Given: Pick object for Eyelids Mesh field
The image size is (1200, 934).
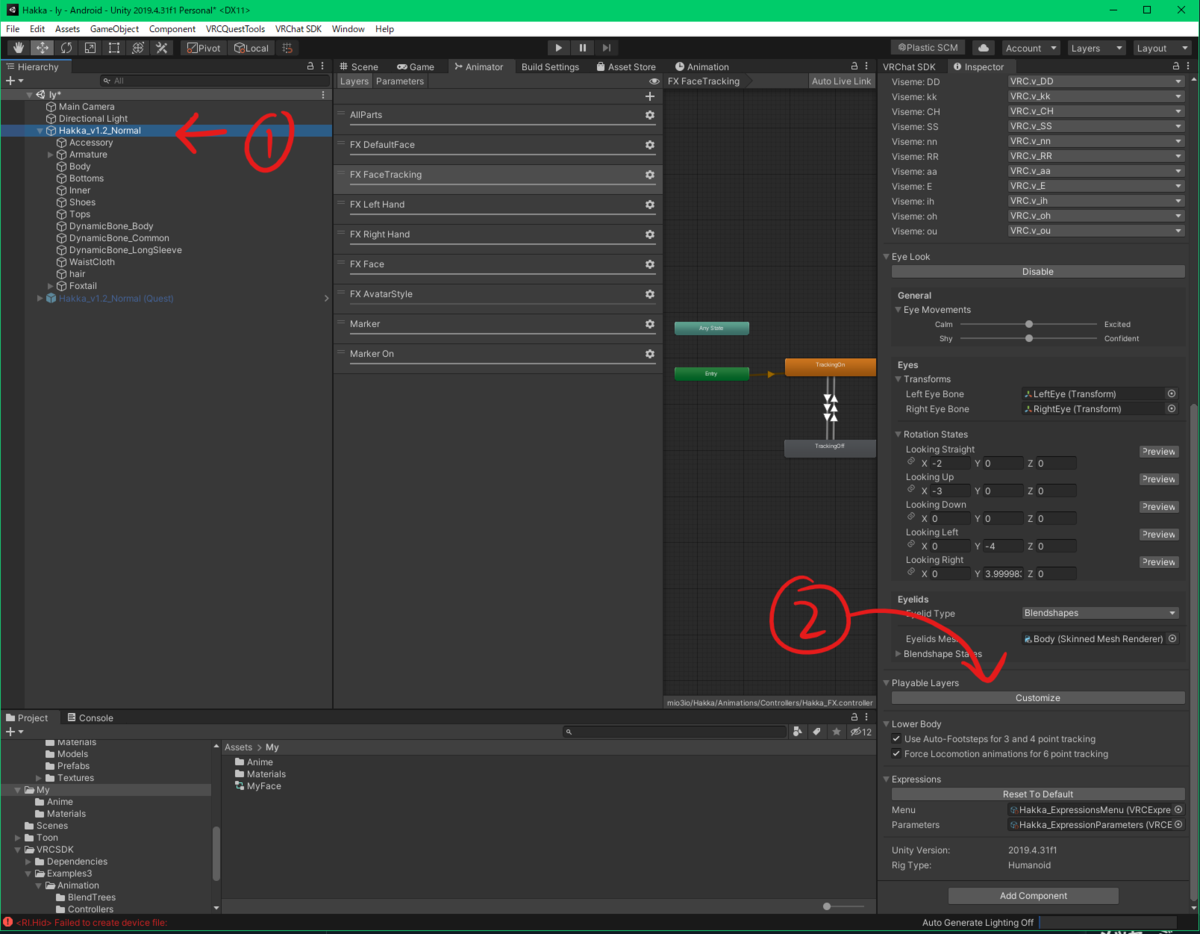Looking at the screenshot, I should 1172,638.
